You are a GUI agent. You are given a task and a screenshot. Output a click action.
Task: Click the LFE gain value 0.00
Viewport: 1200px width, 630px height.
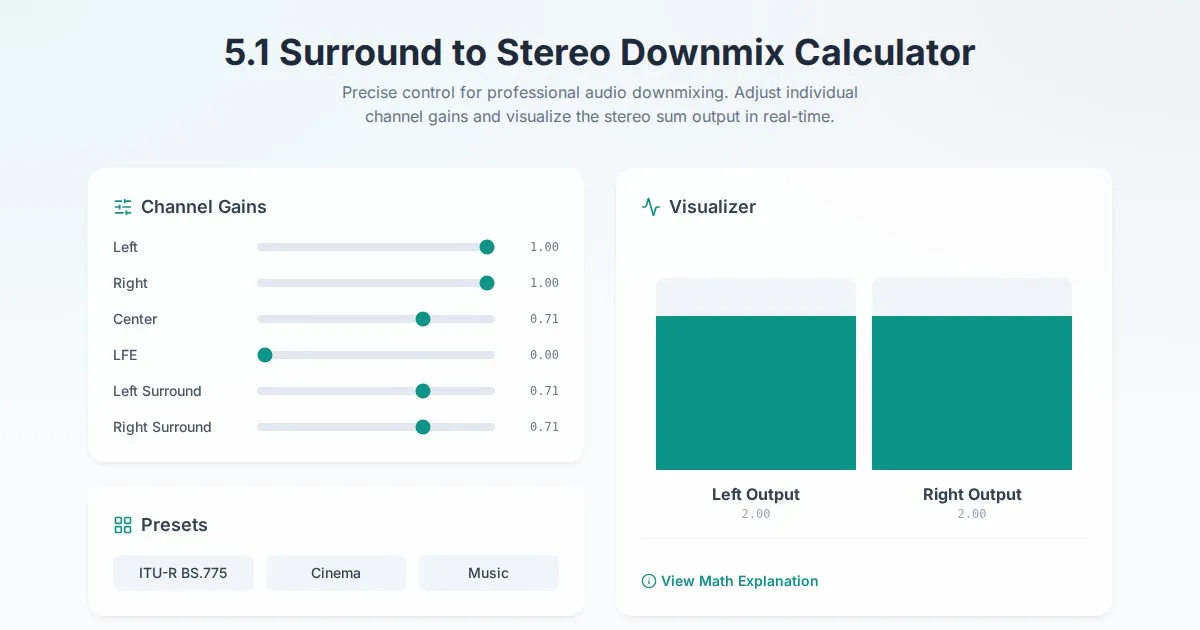tap(544, 355)
